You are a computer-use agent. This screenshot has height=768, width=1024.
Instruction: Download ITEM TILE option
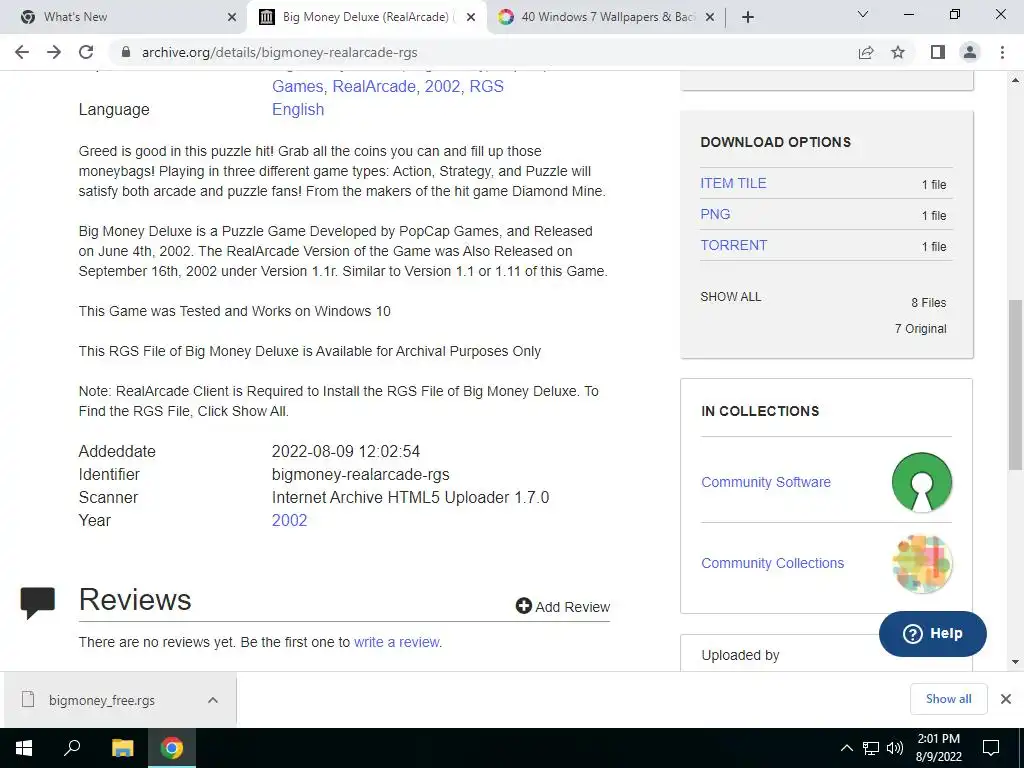733,184
